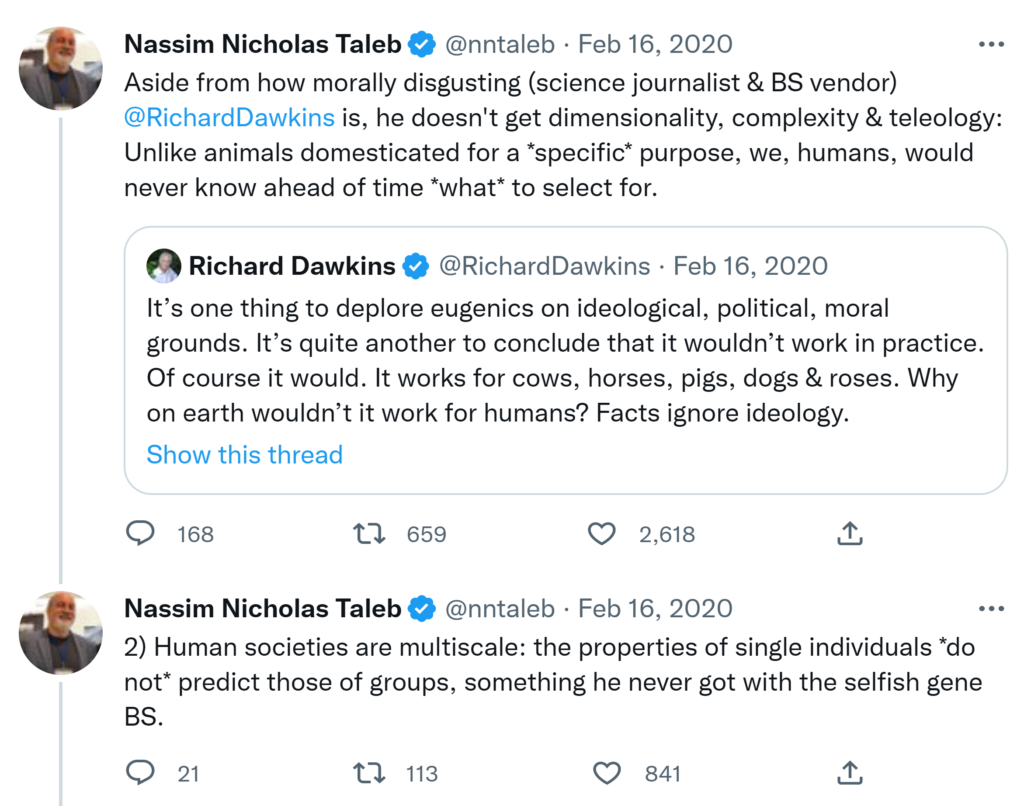Retweet the second tweet with 113 retweets

pyautogui.click(x=370, y=773)
